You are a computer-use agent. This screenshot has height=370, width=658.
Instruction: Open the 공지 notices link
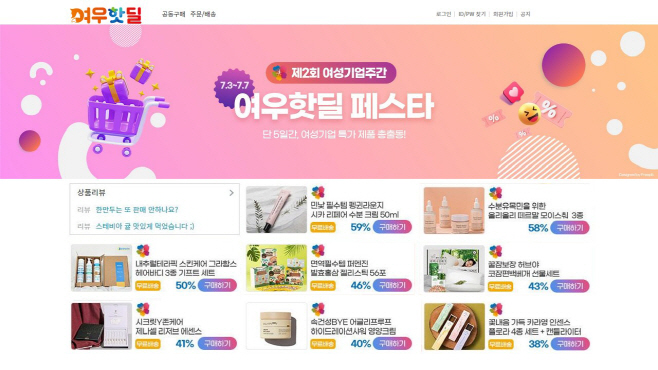tap(525, 14)
